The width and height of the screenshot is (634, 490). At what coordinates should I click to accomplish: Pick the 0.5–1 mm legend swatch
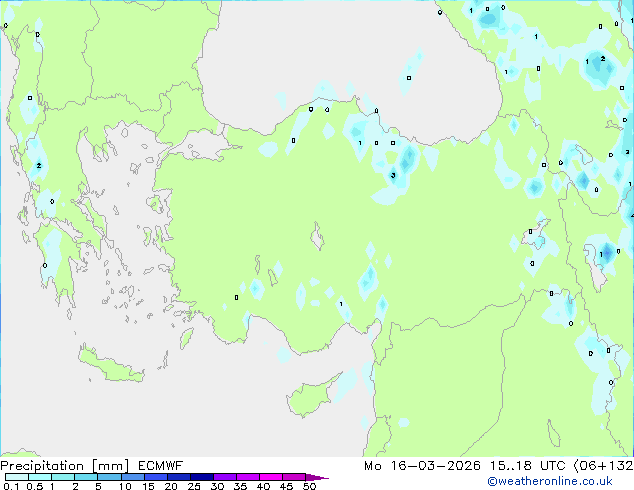[x=40, y=477]
